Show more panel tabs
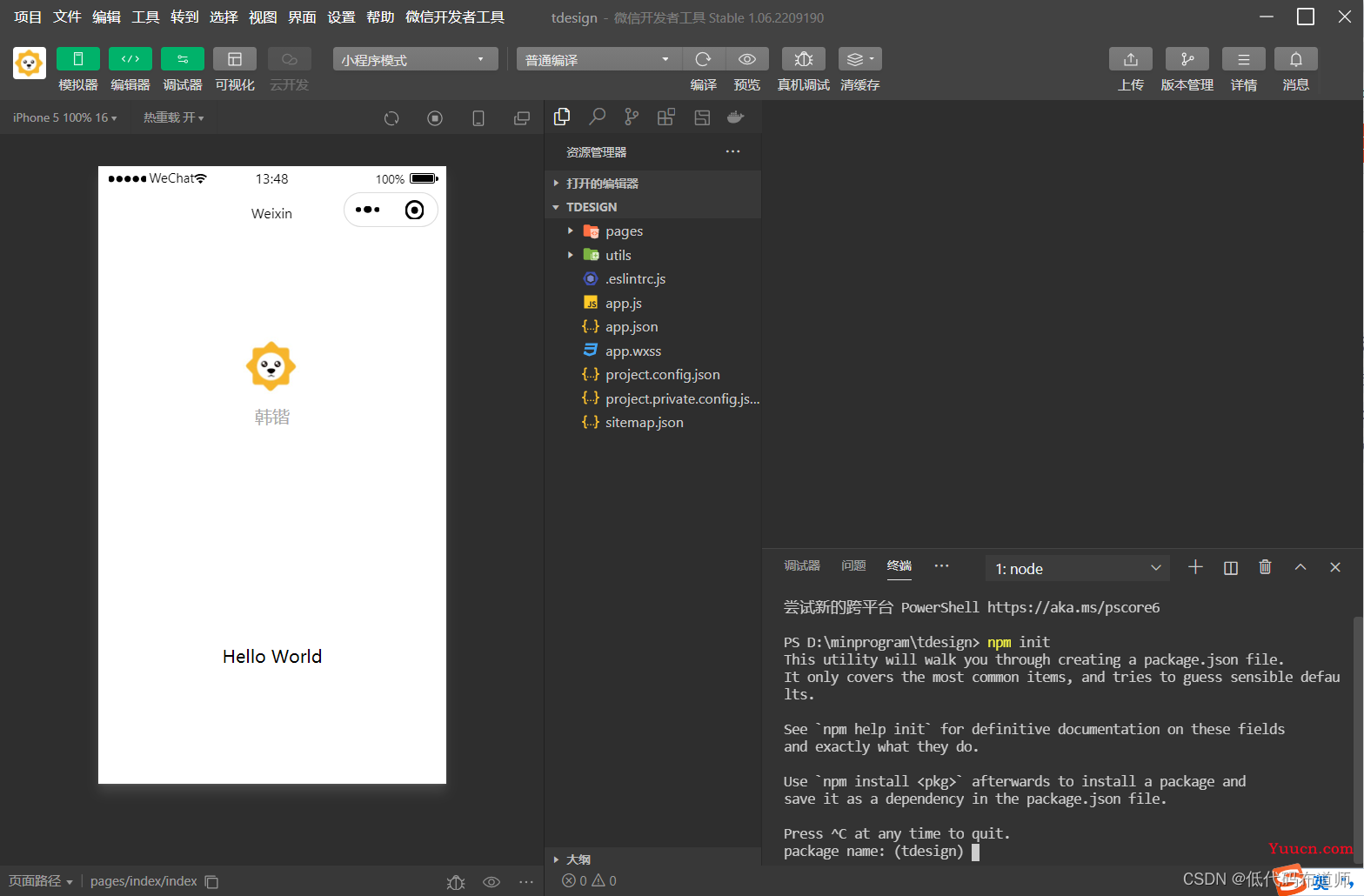This screenshot has width=1364, height=896. (x=941, y=566)
